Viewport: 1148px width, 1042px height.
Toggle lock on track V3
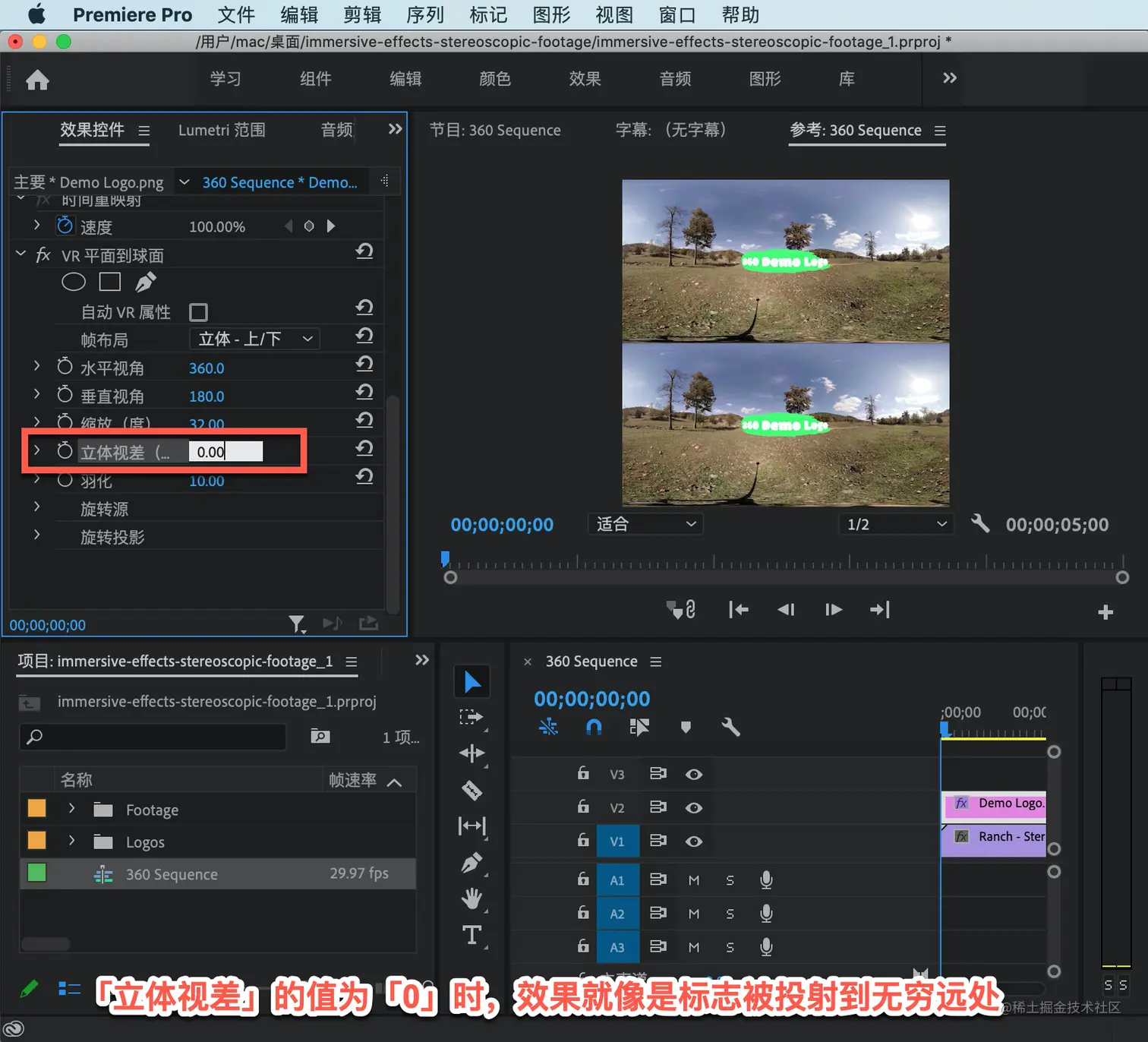point(583,773)
